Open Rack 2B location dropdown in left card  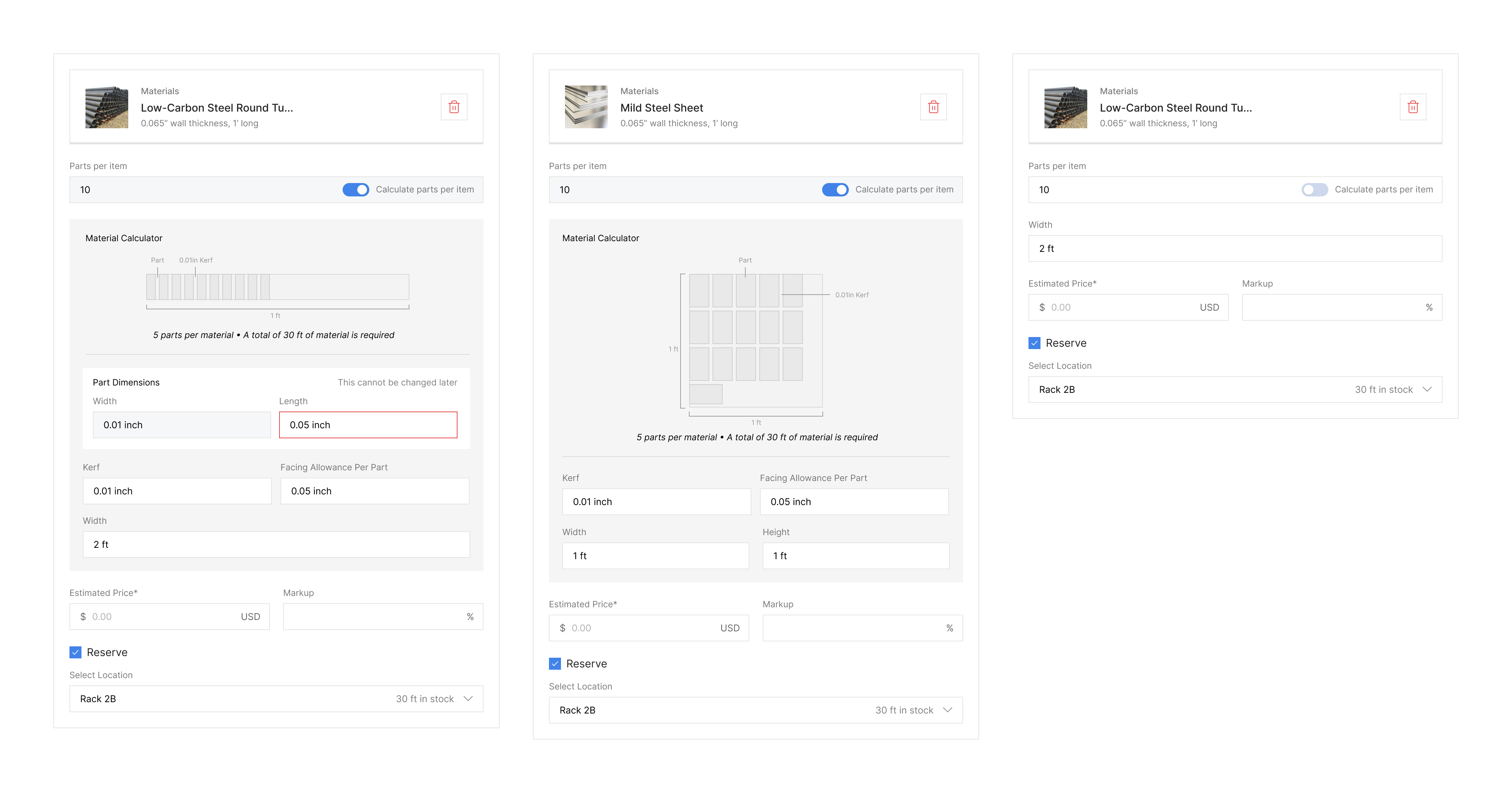tap(276, 698)
